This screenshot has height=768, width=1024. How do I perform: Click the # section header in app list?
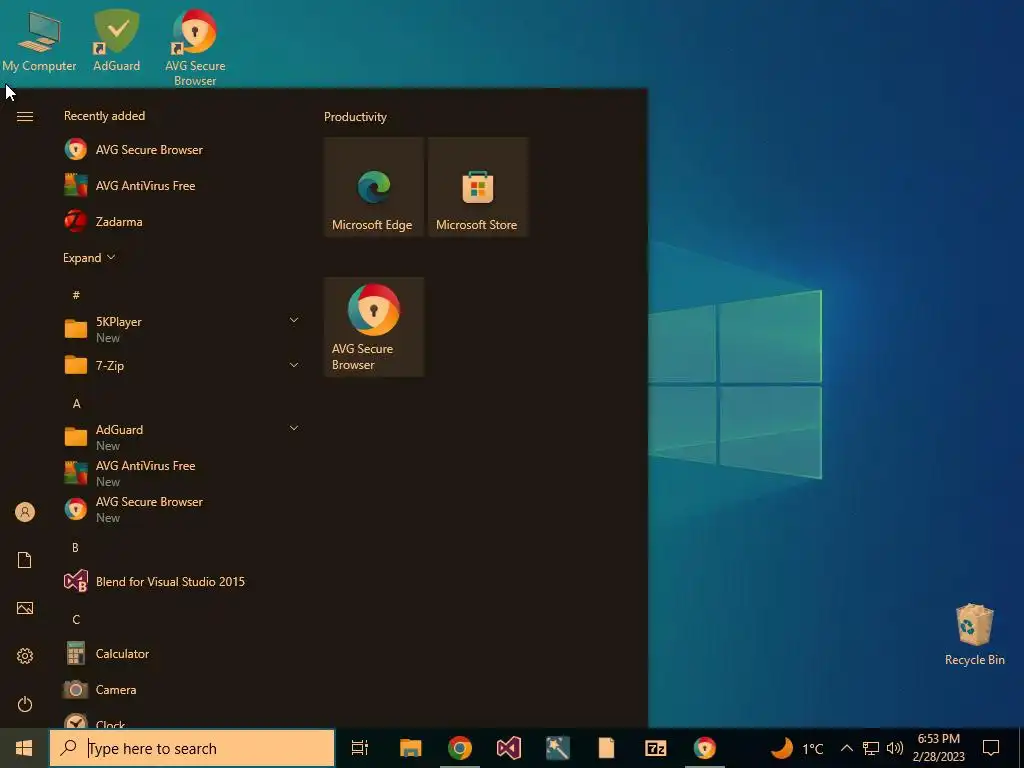[76, 295]
